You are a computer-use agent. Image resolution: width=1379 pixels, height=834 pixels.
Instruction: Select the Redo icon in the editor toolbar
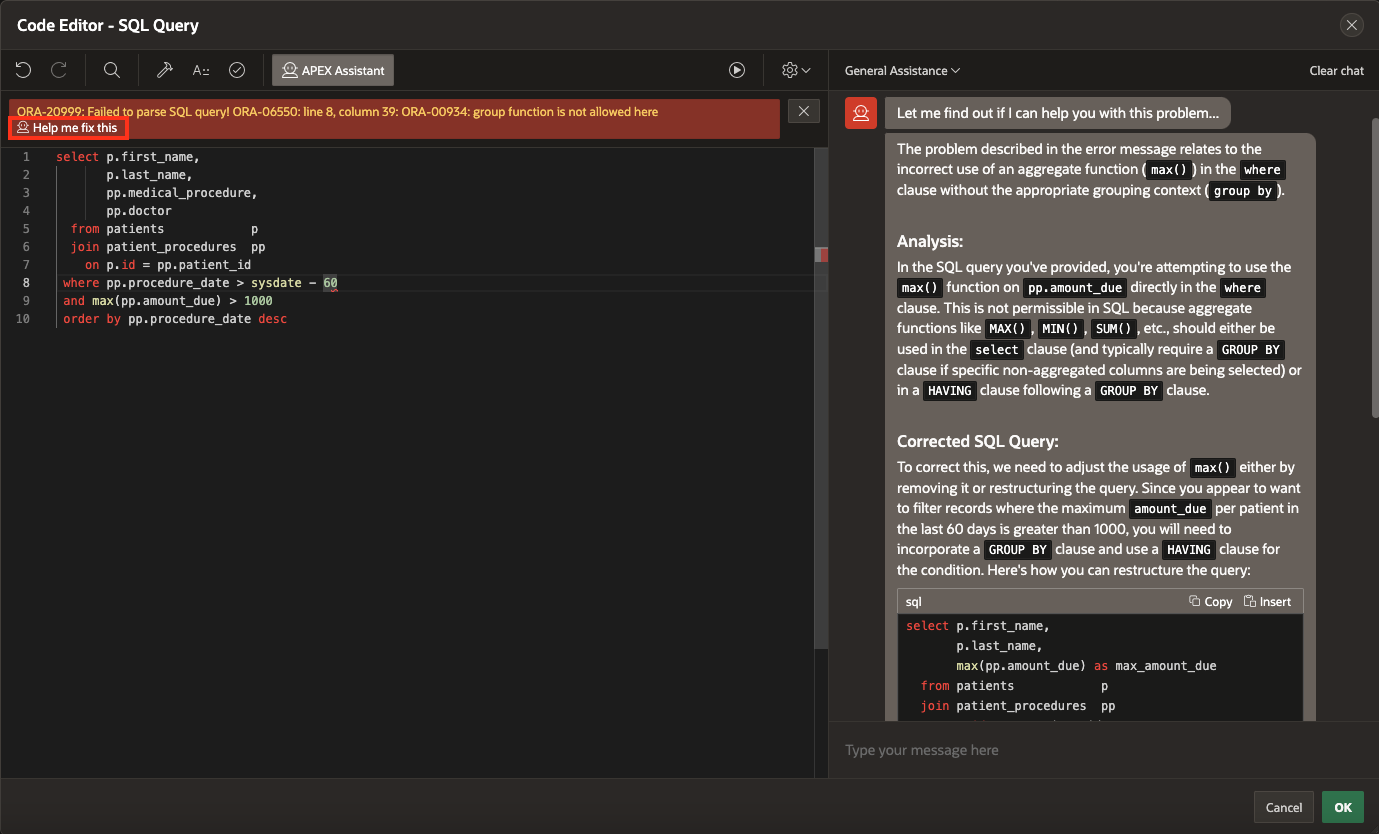pyautogui.click(x=60, y=70)
